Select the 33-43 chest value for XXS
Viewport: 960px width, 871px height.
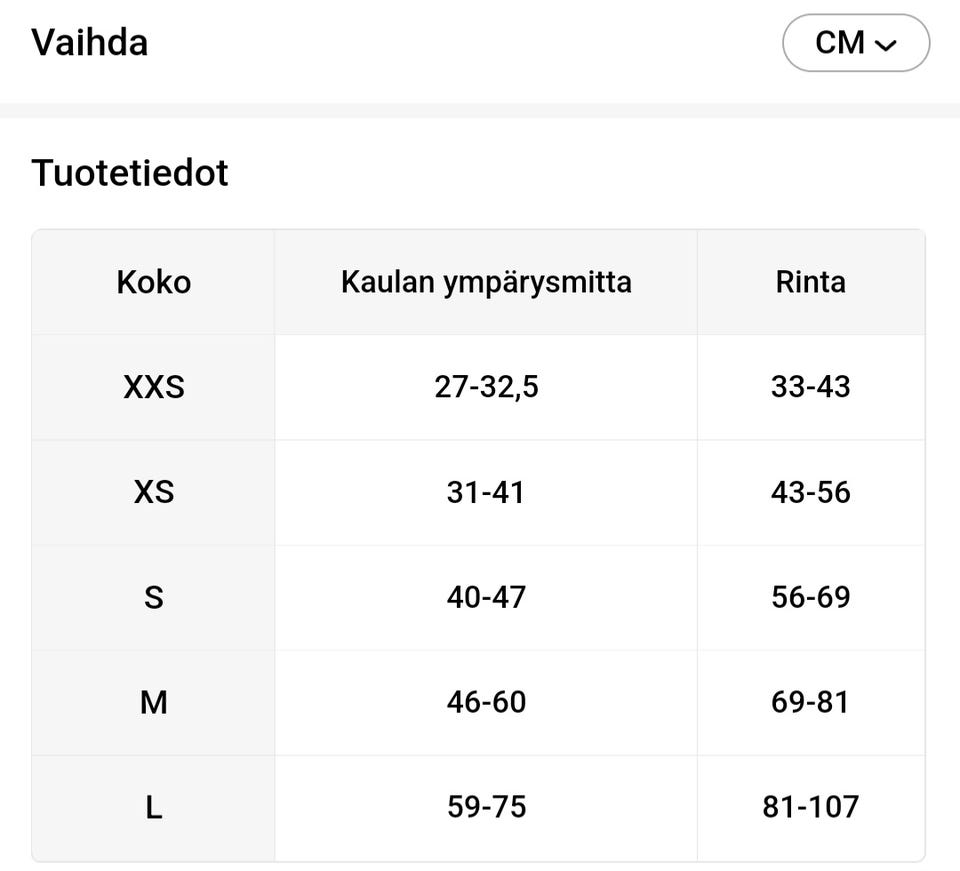point(811,386)
